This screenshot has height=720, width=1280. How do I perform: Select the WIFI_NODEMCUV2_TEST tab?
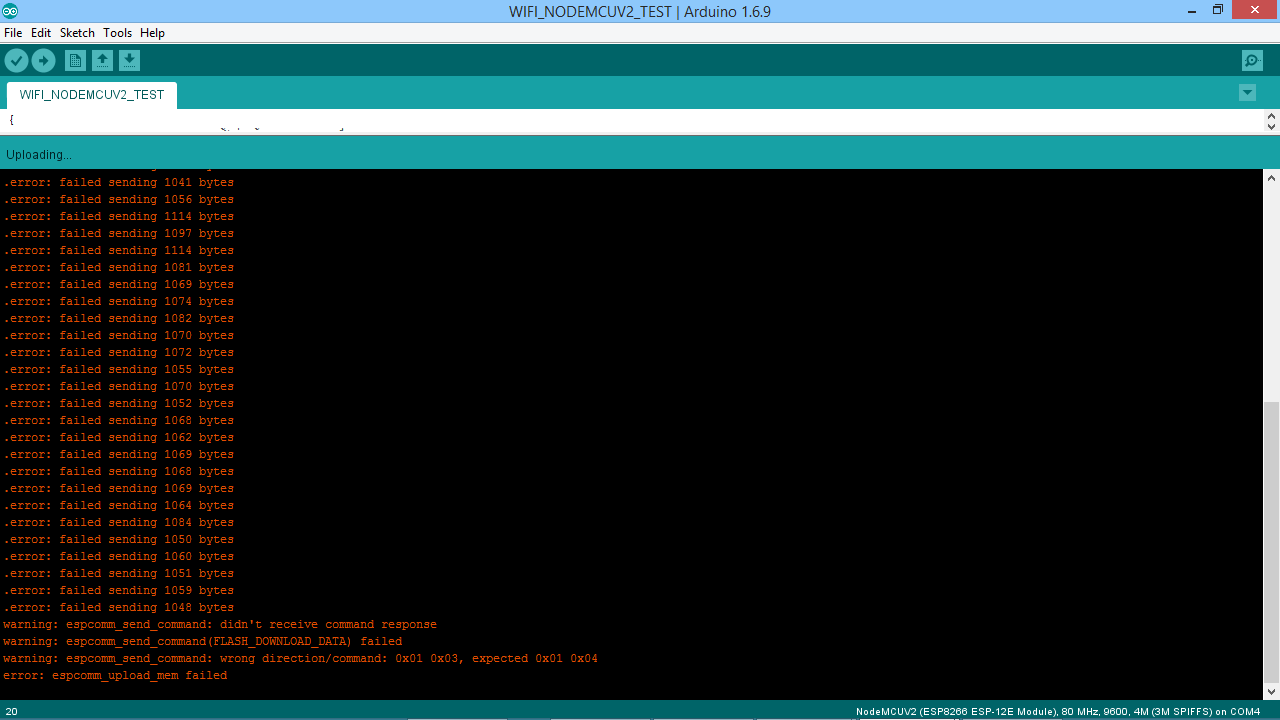(92, 95)
